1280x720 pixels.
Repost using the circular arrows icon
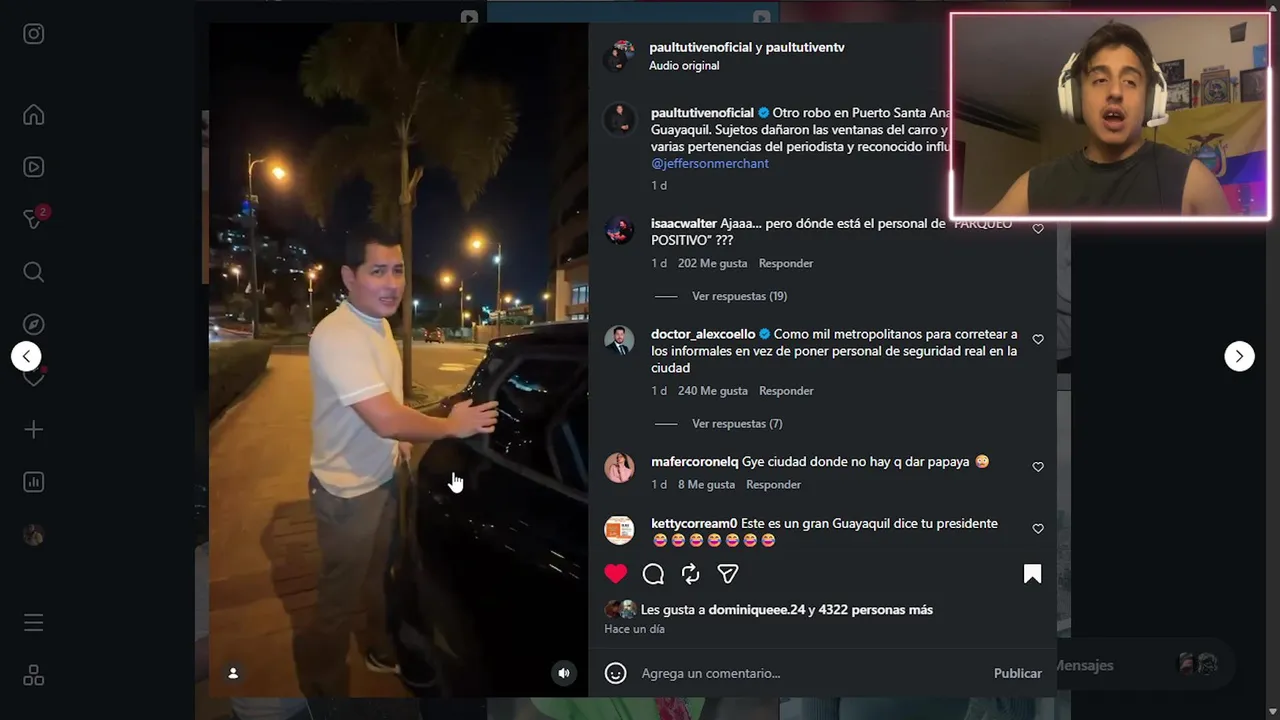(x=691, y=574)
